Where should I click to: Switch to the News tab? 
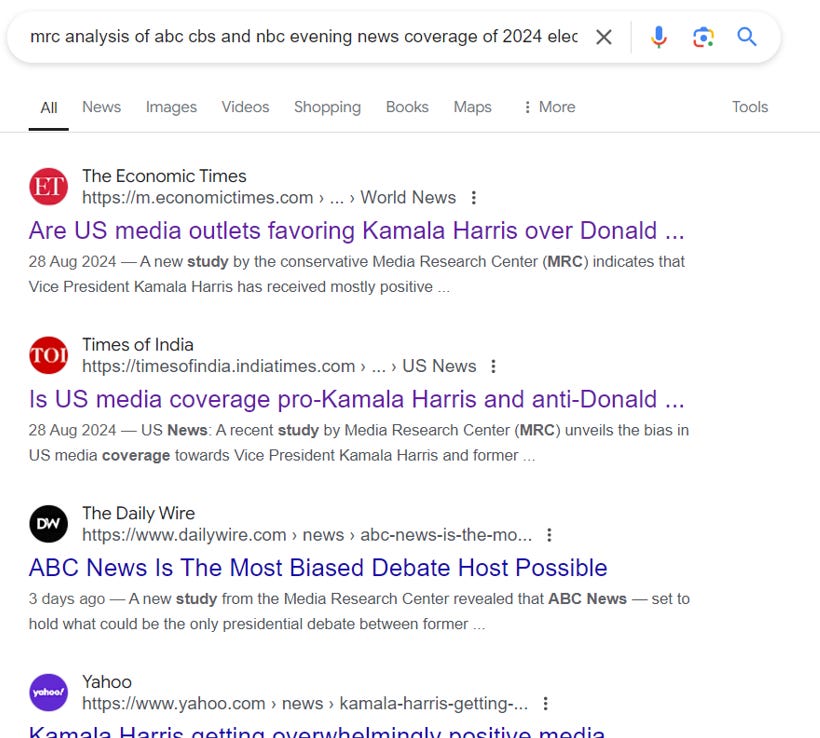pos(101,107)
